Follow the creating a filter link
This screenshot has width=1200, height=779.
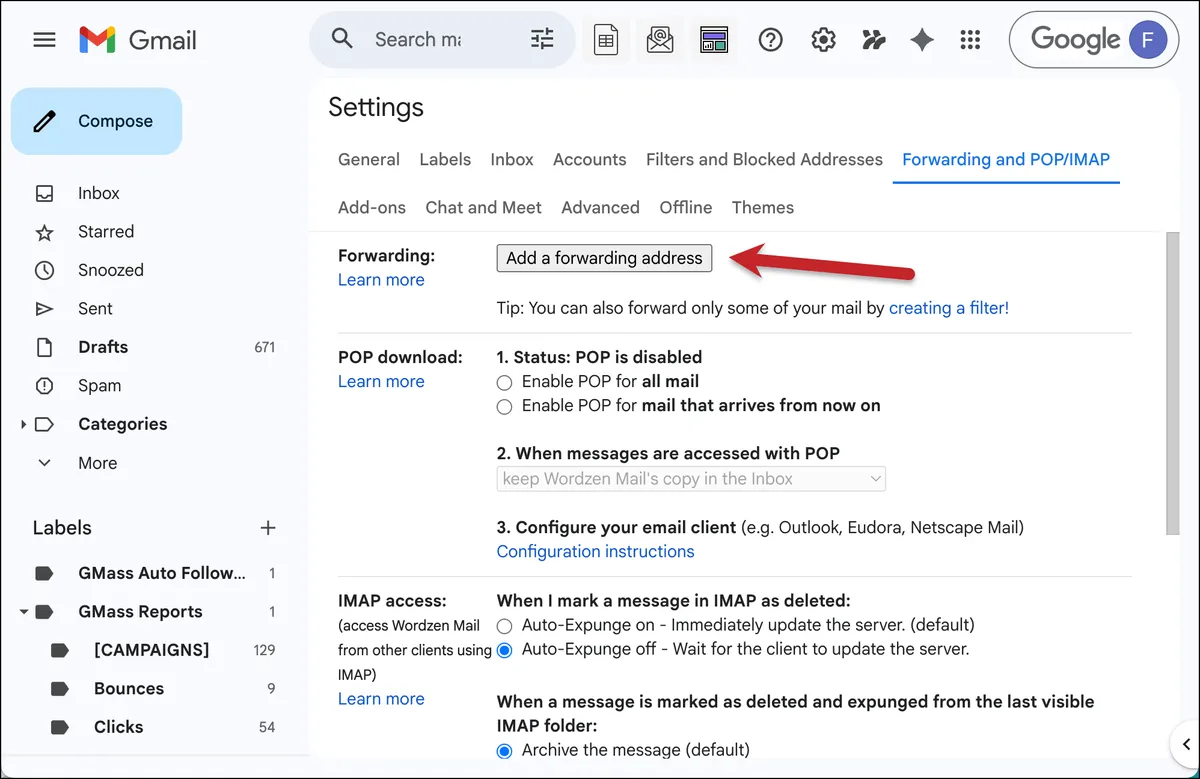pos(949,308)
